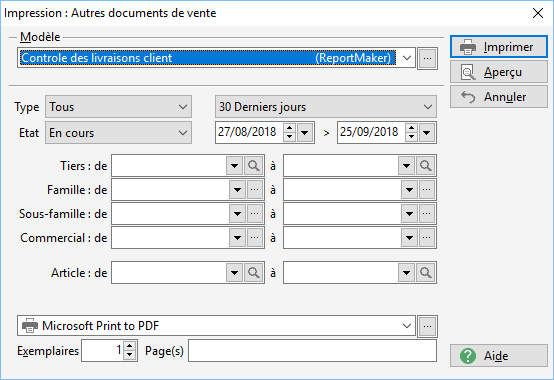The width and height of the screenshot is (554, 380).
Task: Open calendar dropdown for start date 27/08/2018
Action: (305, 132)
